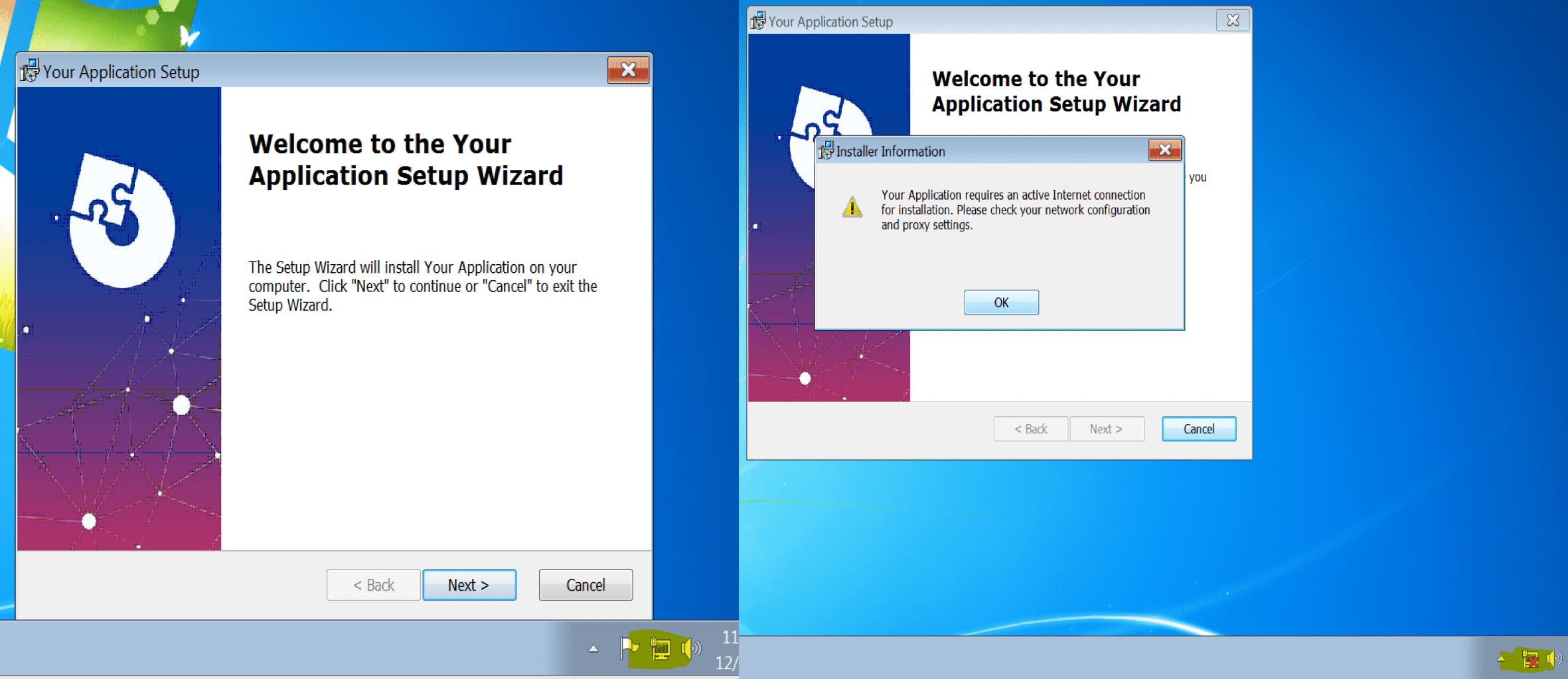The image size is (1568, 679).
Task: Click Next to continue the setup wizard
Action: (x=469, y=585)
